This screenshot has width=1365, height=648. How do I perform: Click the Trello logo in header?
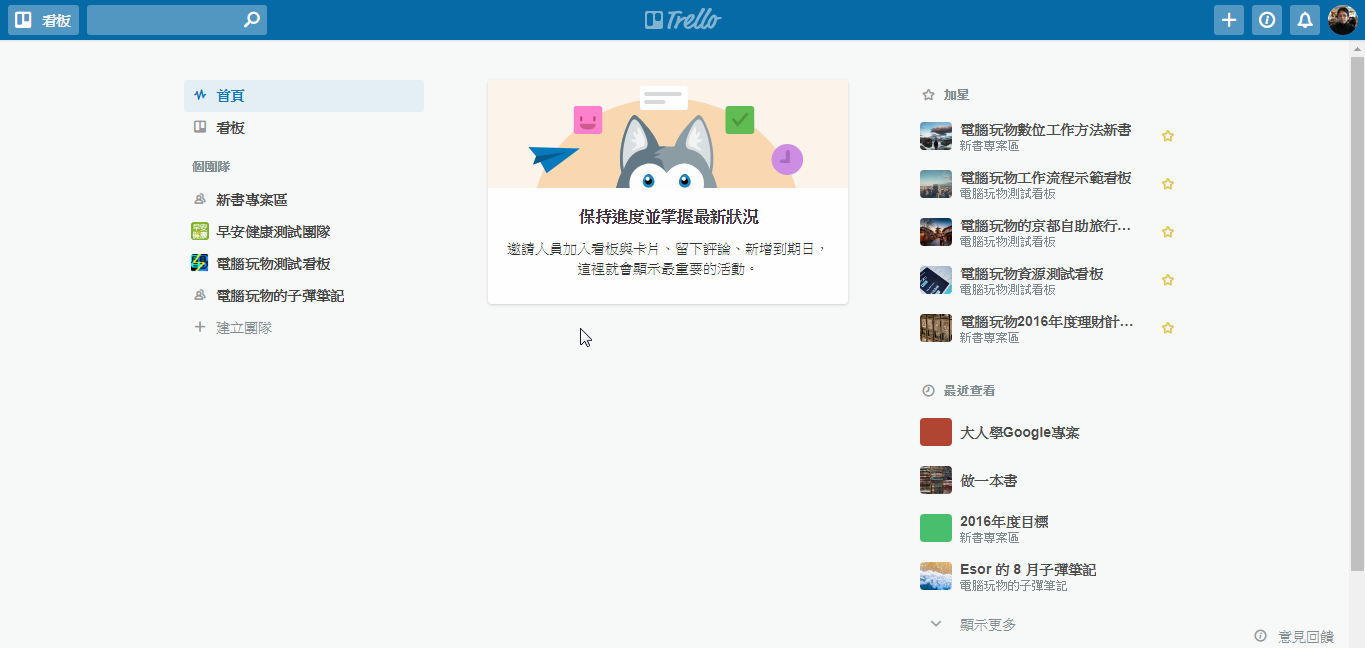pyautogui.click(x=683, y=20)
